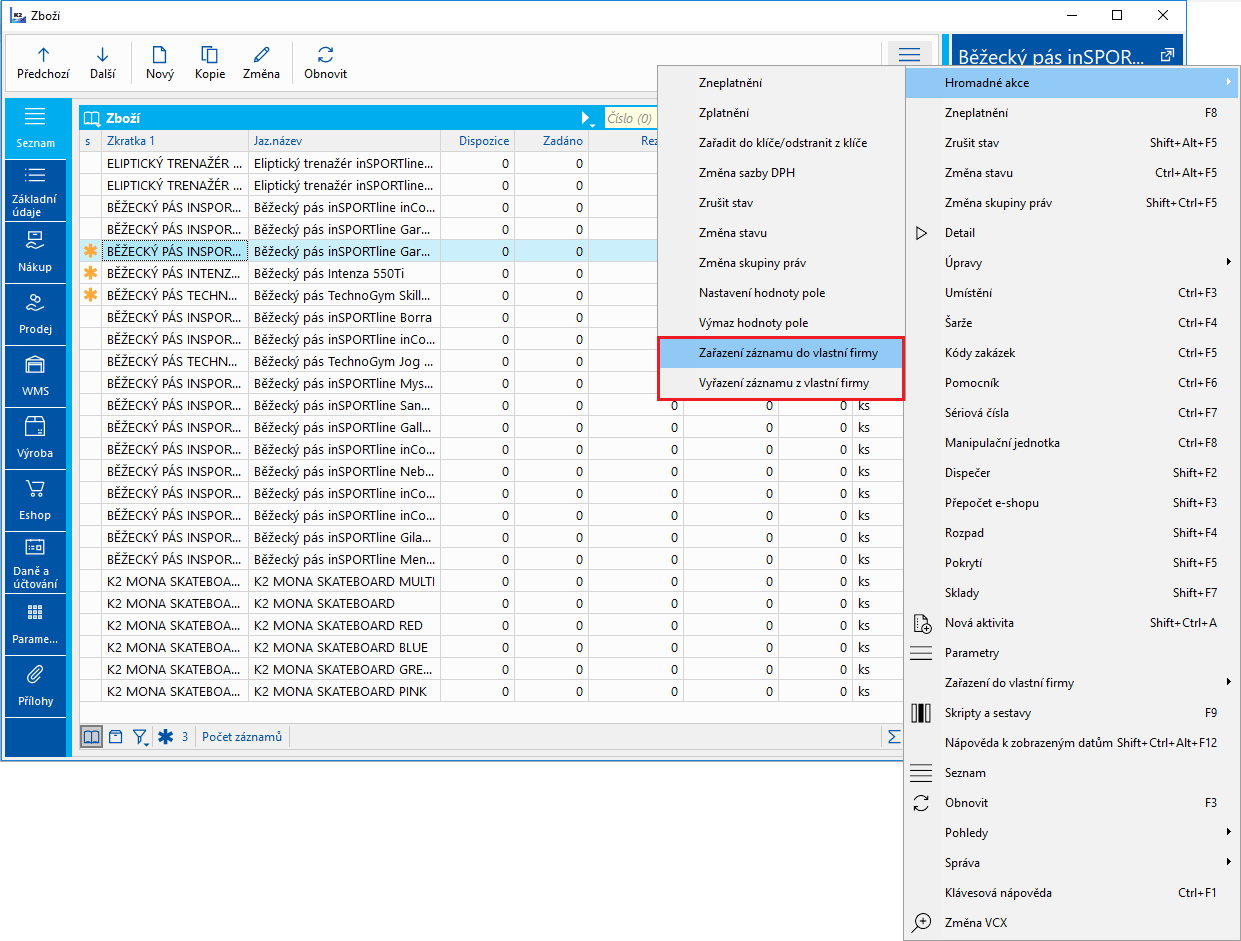Toggle the star mark on Běžecký pás Intenza row

91,273
